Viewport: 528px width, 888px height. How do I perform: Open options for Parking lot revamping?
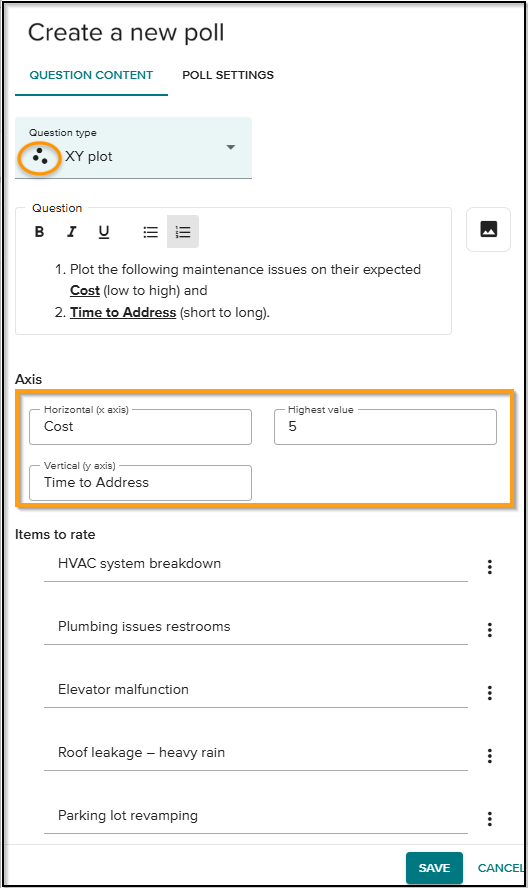pos(489,818)
